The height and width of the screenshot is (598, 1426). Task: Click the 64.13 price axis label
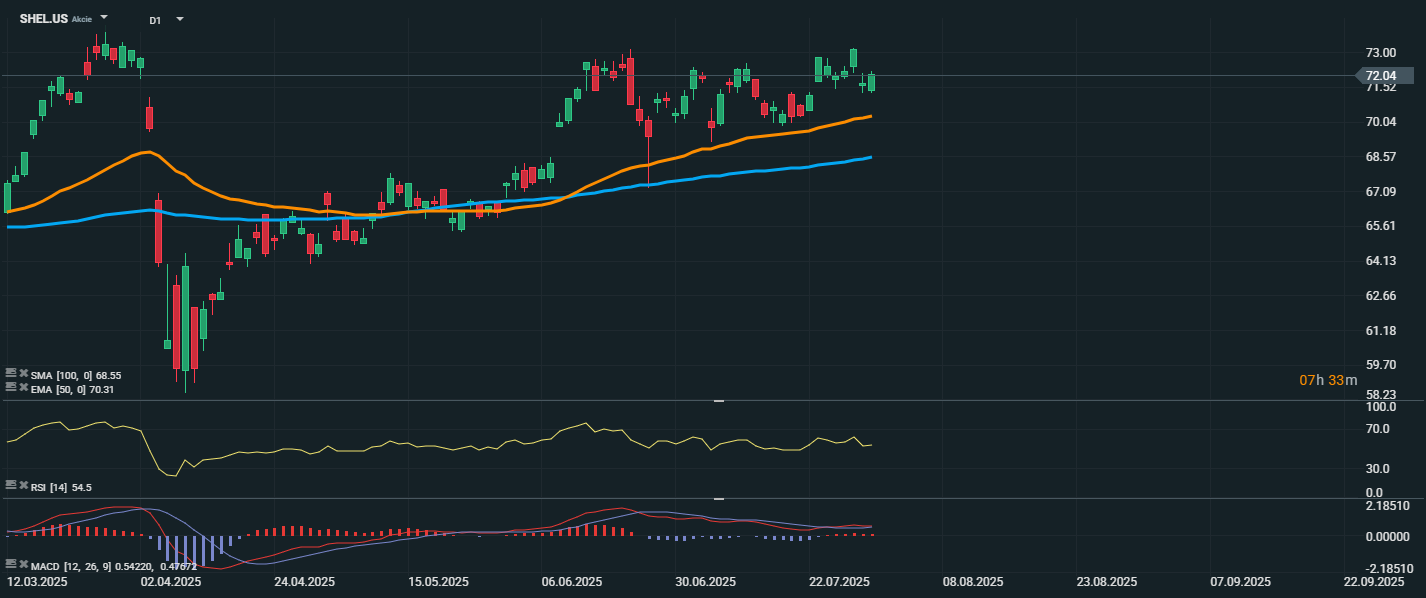point(1381,261)
